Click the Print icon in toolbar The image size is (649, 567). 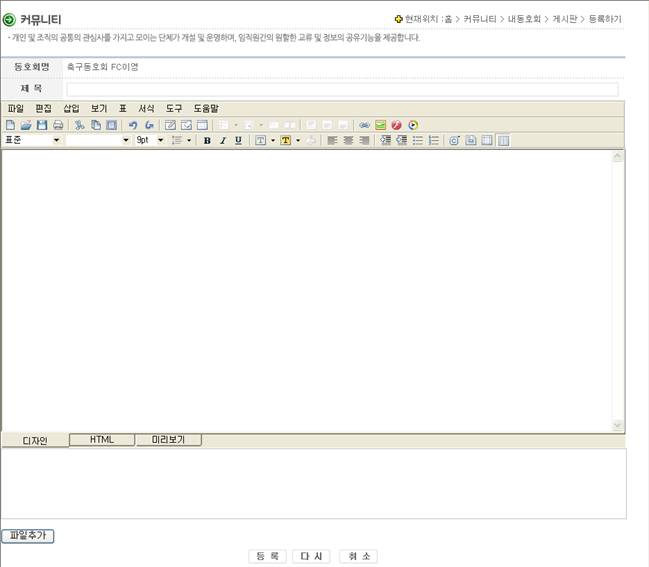(x=58, y=125)
